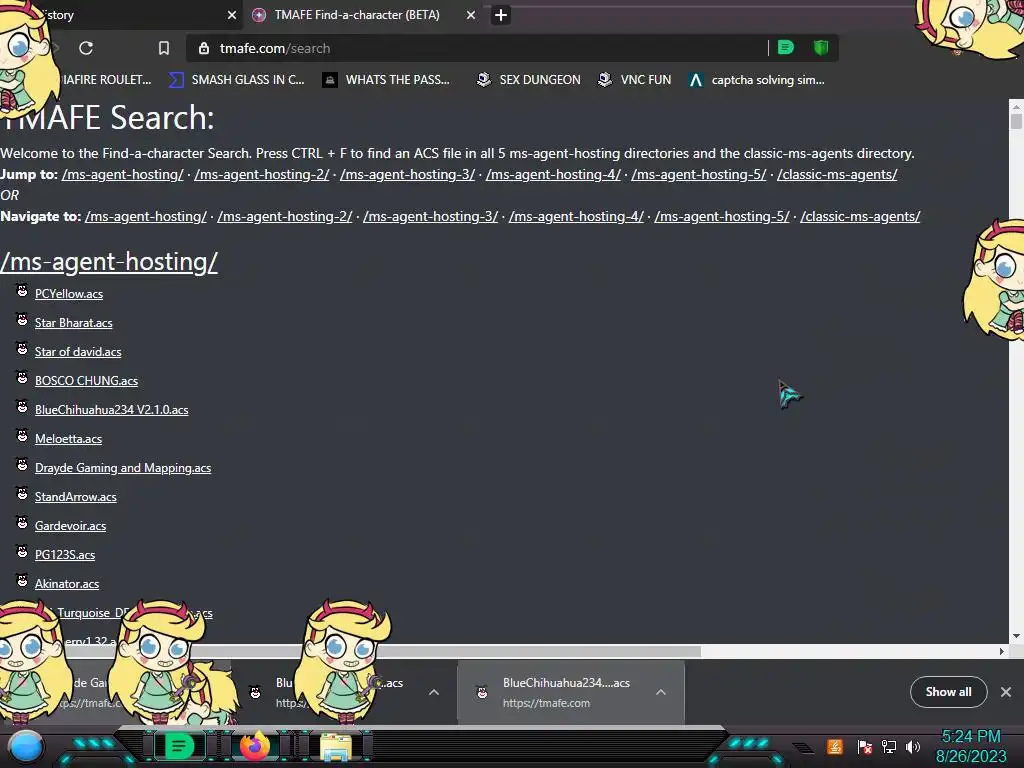Download PCYellow.acs
Screen dimensions: 1024x768
(x=69, y=294)
